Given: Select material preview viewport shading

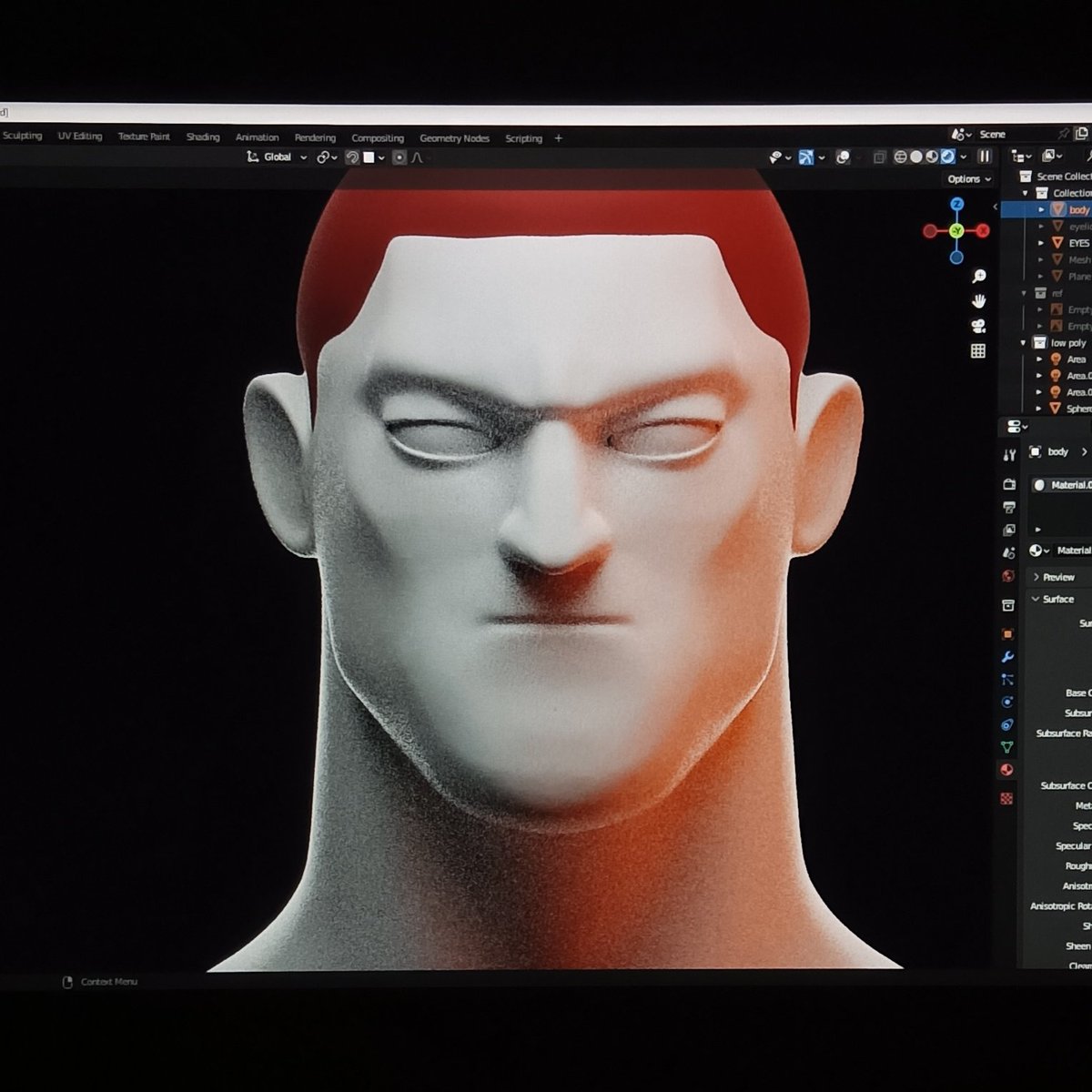Looking at the screenshot, I should coord(932,157).
